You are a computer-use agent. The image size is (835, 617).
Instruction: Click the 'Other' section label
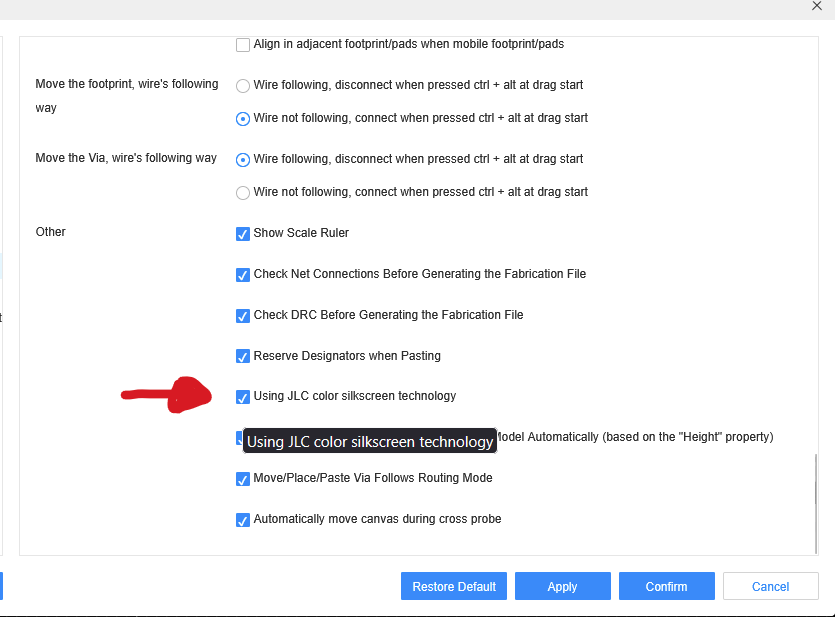pos(51,232)
